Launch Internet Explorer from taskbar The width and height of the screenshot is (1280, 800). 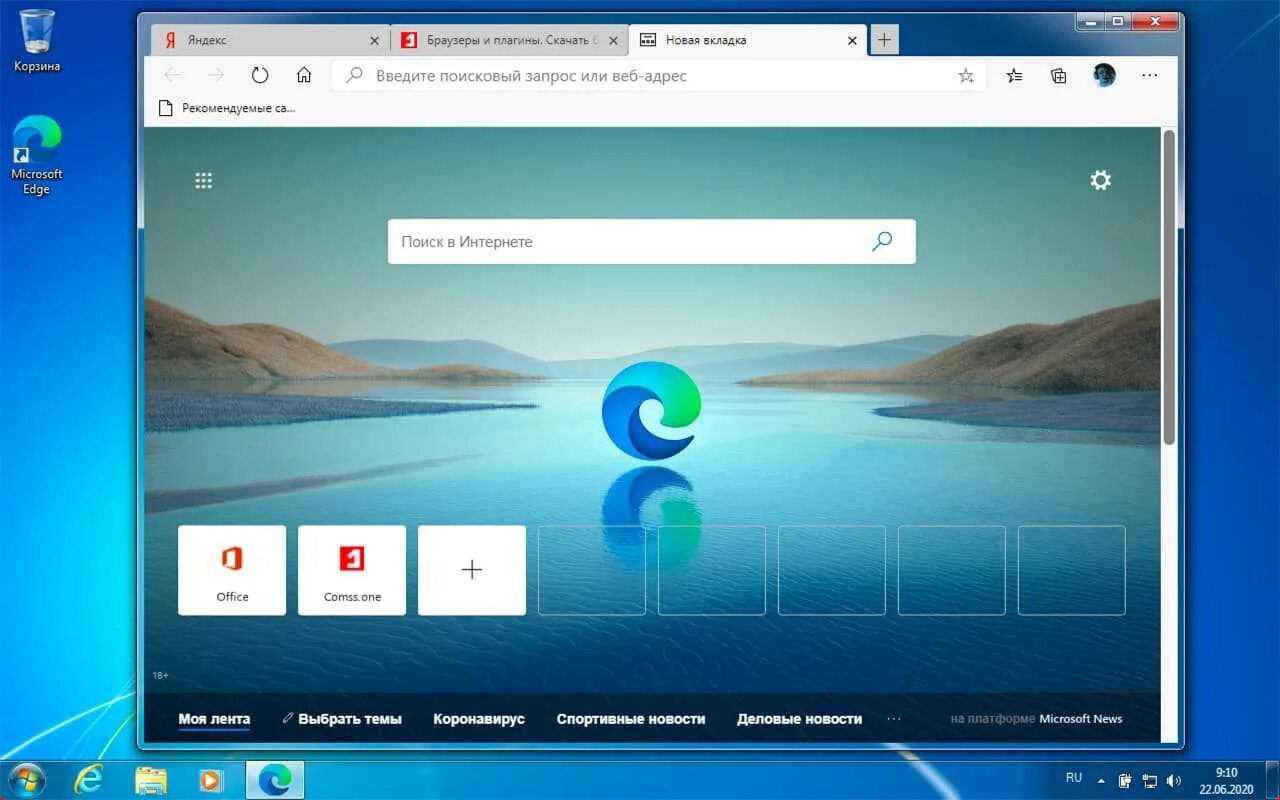tap(90, 779)
